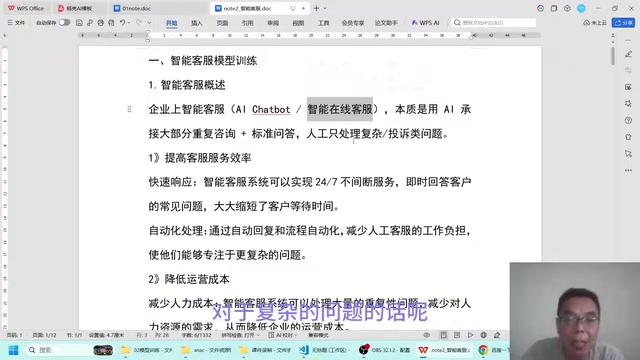Click the 兼容模式 label in status bar
640x360 pixels.
(x=318, y=335)
